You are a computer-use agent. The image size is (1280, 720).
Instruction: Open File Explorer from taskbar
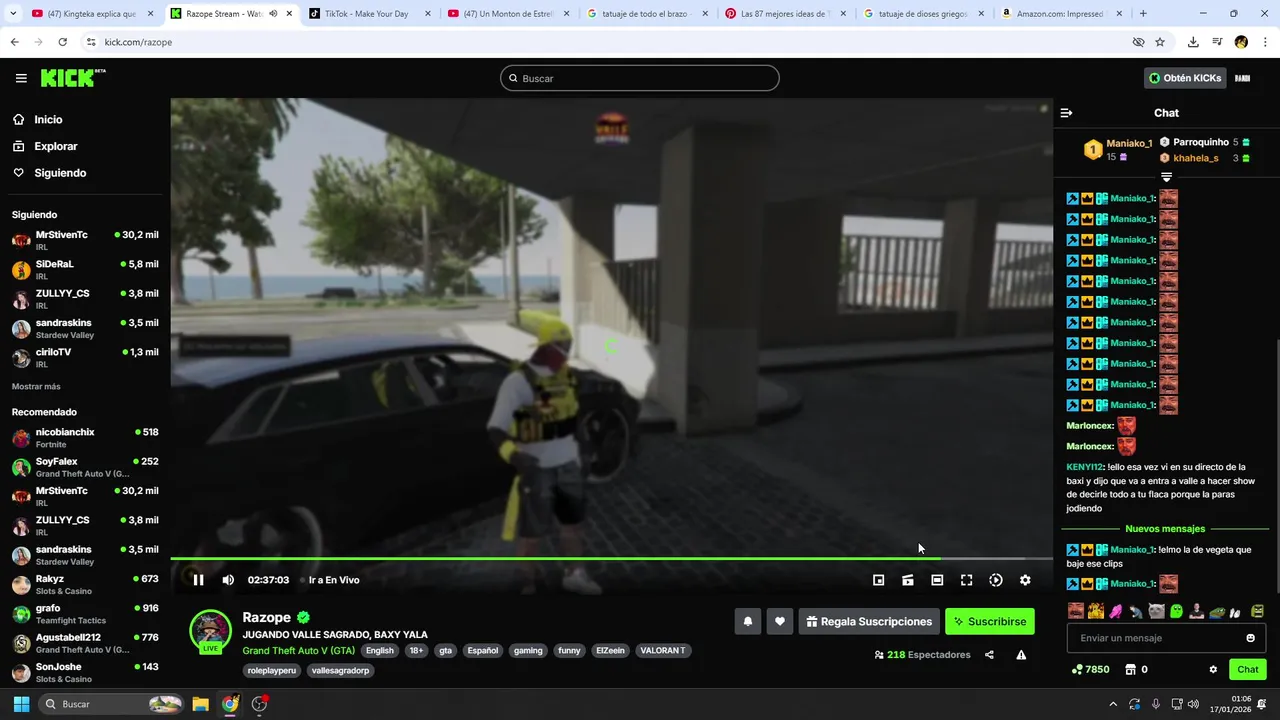tap(200, 704)
